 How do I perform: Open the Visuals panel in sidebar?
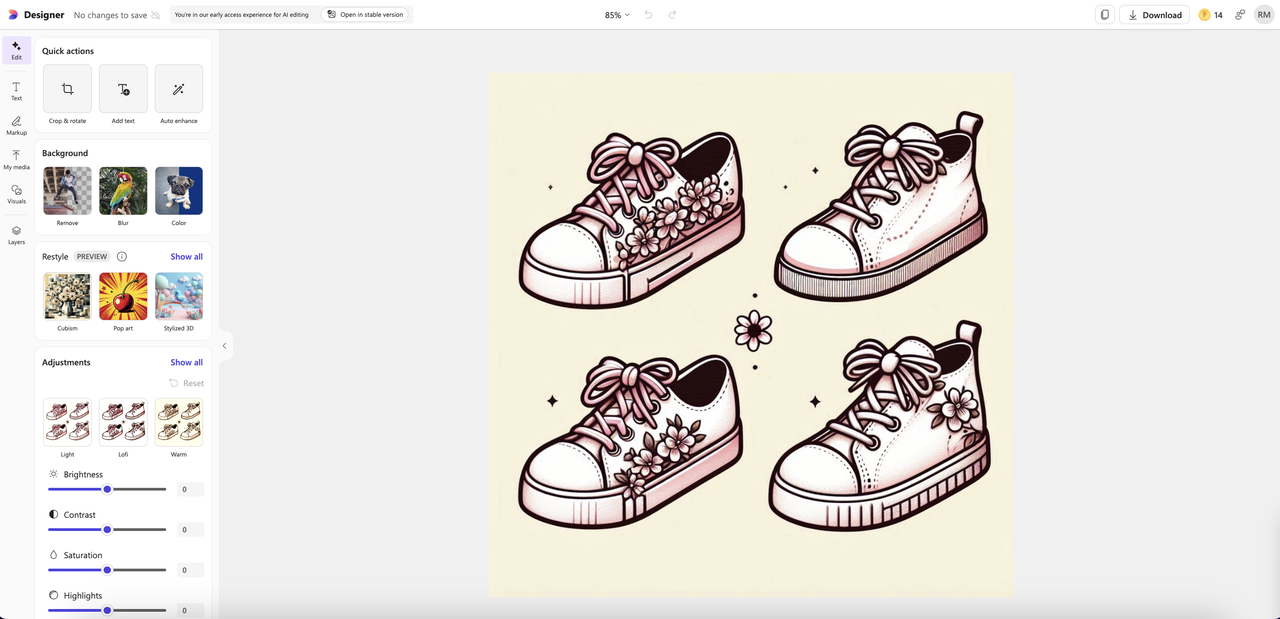tap(16, 194)
